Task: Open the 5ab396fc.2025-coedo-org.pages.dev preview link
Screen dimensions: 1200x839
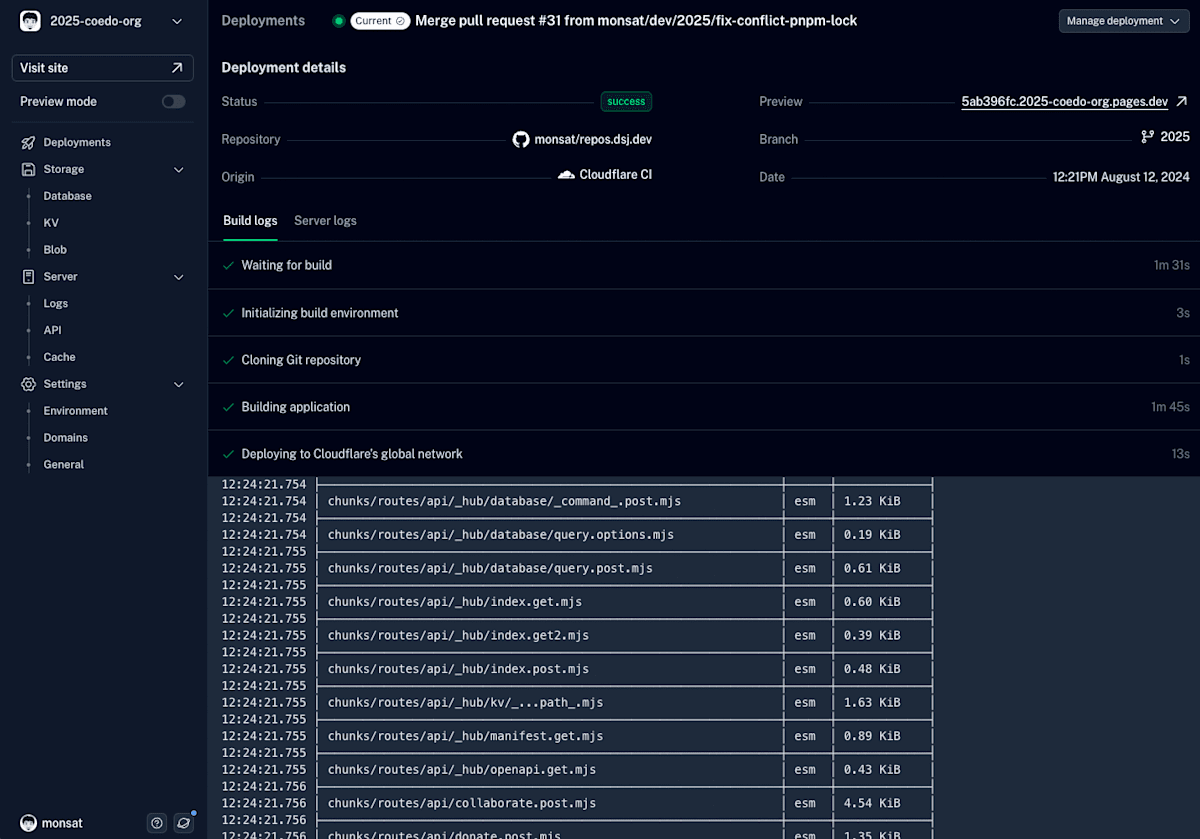Action: (1065, 102)
